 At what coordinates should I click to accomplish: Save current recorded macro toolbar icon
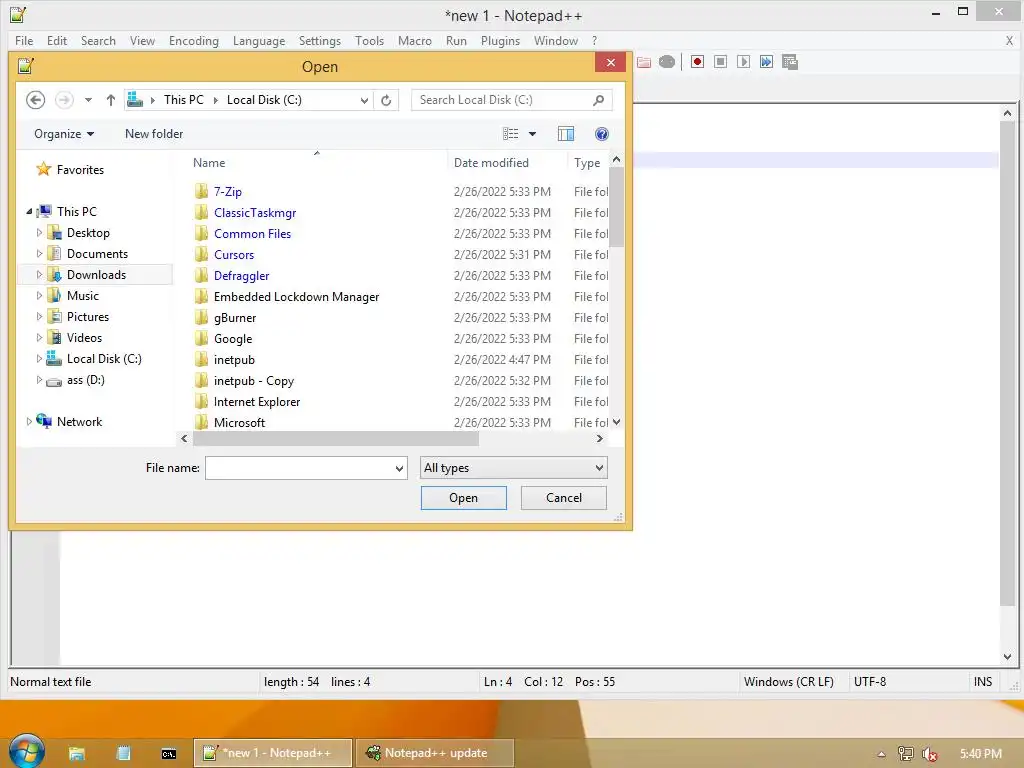(x=790, y=62)
